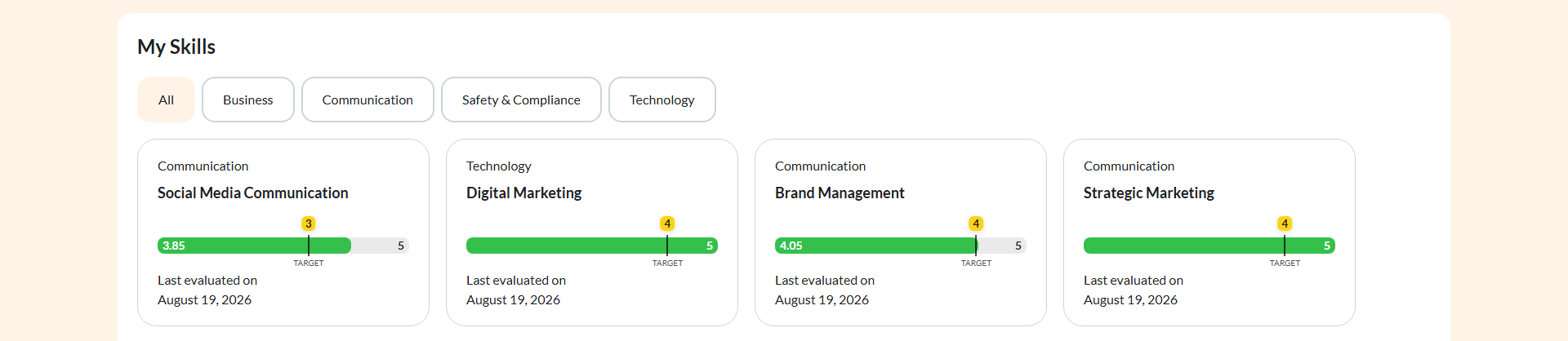Filter skills by Business

tap(248, 100)
